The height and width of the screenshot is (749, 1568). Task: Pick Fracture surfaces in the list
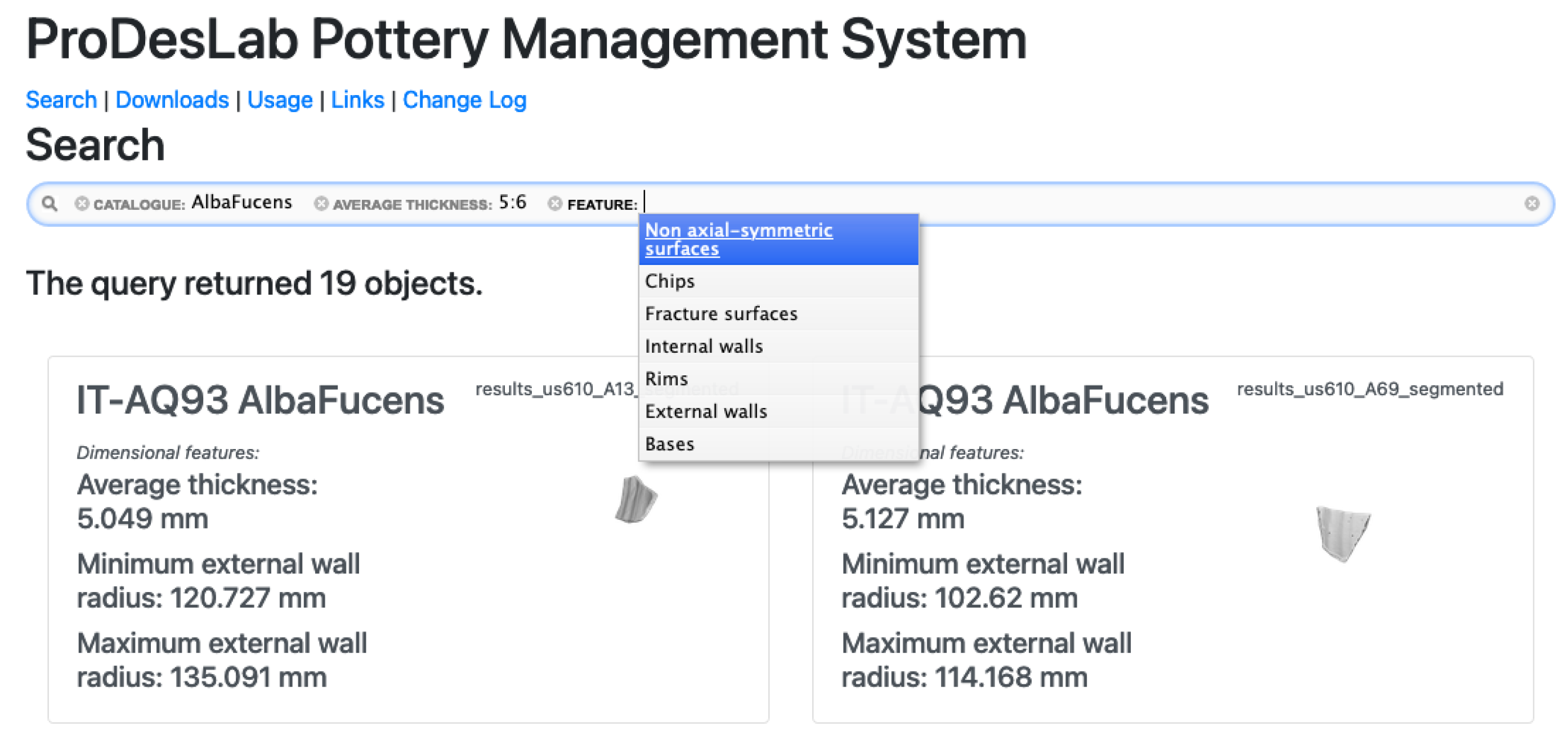point(721,314)
